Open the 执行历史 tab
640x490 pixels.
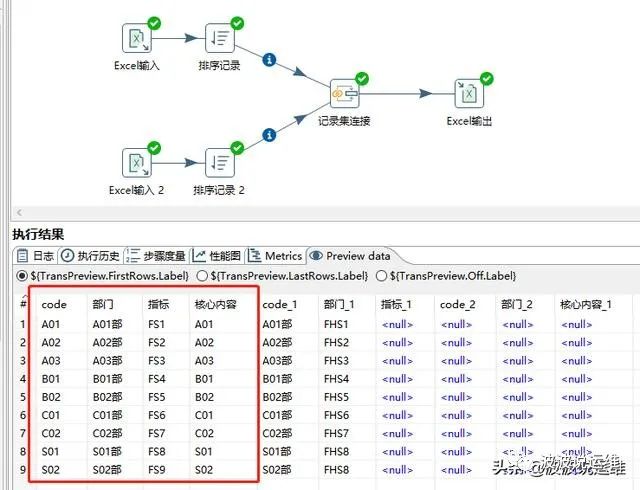click(91, 256)
